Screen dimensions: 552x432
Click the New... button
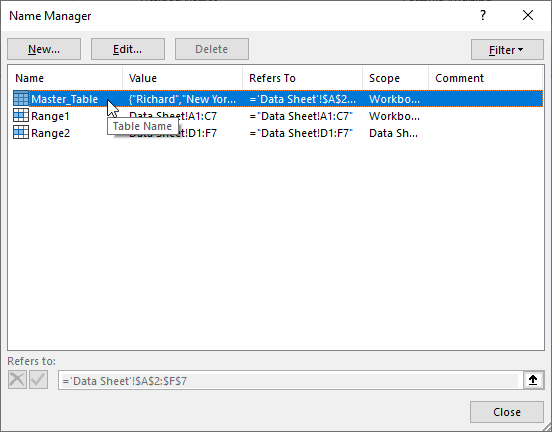pyautogui.click(x=44, y=49)
